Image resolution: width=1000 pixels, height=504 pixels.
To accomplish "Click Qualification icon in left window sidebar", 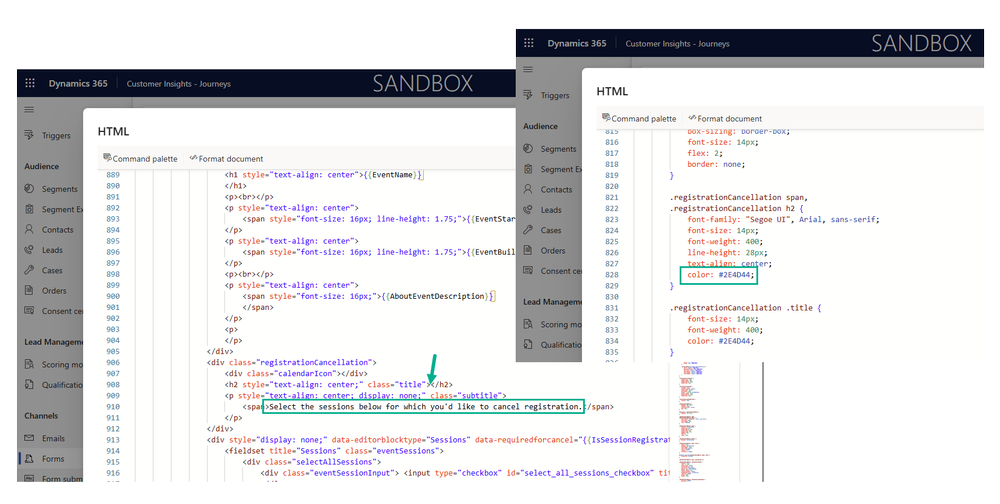I will [29, 384].
